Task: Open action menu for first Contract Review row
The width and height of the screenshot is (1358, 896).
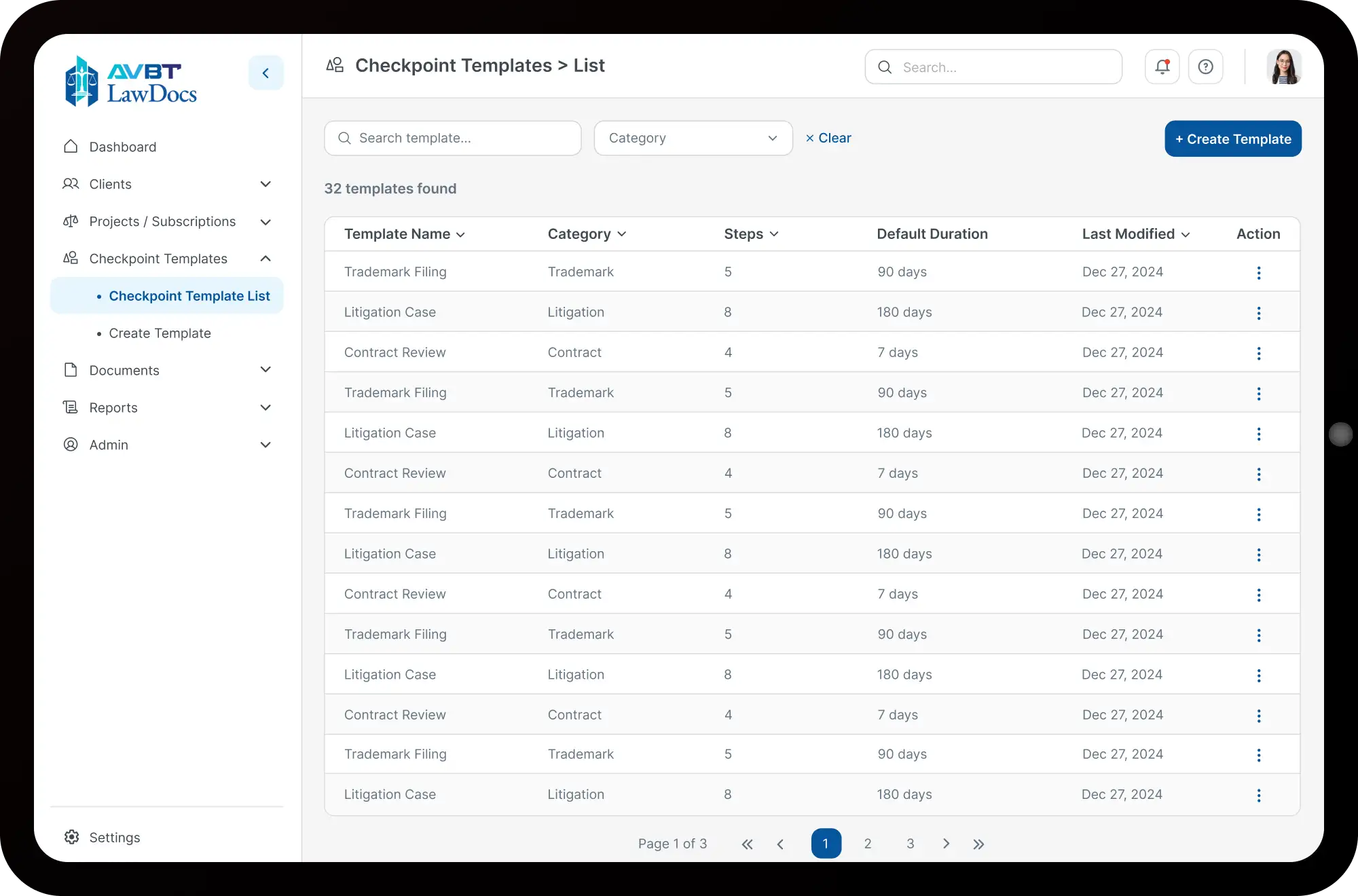Action: tap(1258, 353)
